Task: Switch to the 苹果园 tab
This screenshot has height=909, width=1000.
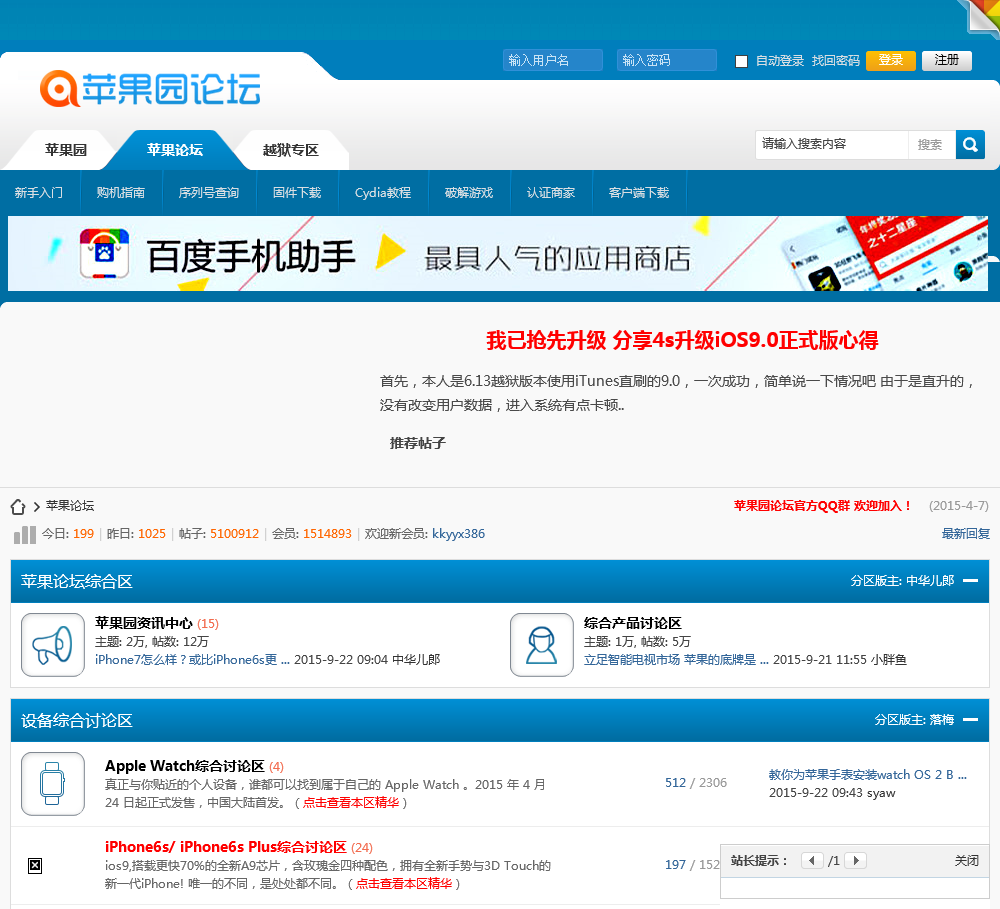Action: tap(66, 150)
